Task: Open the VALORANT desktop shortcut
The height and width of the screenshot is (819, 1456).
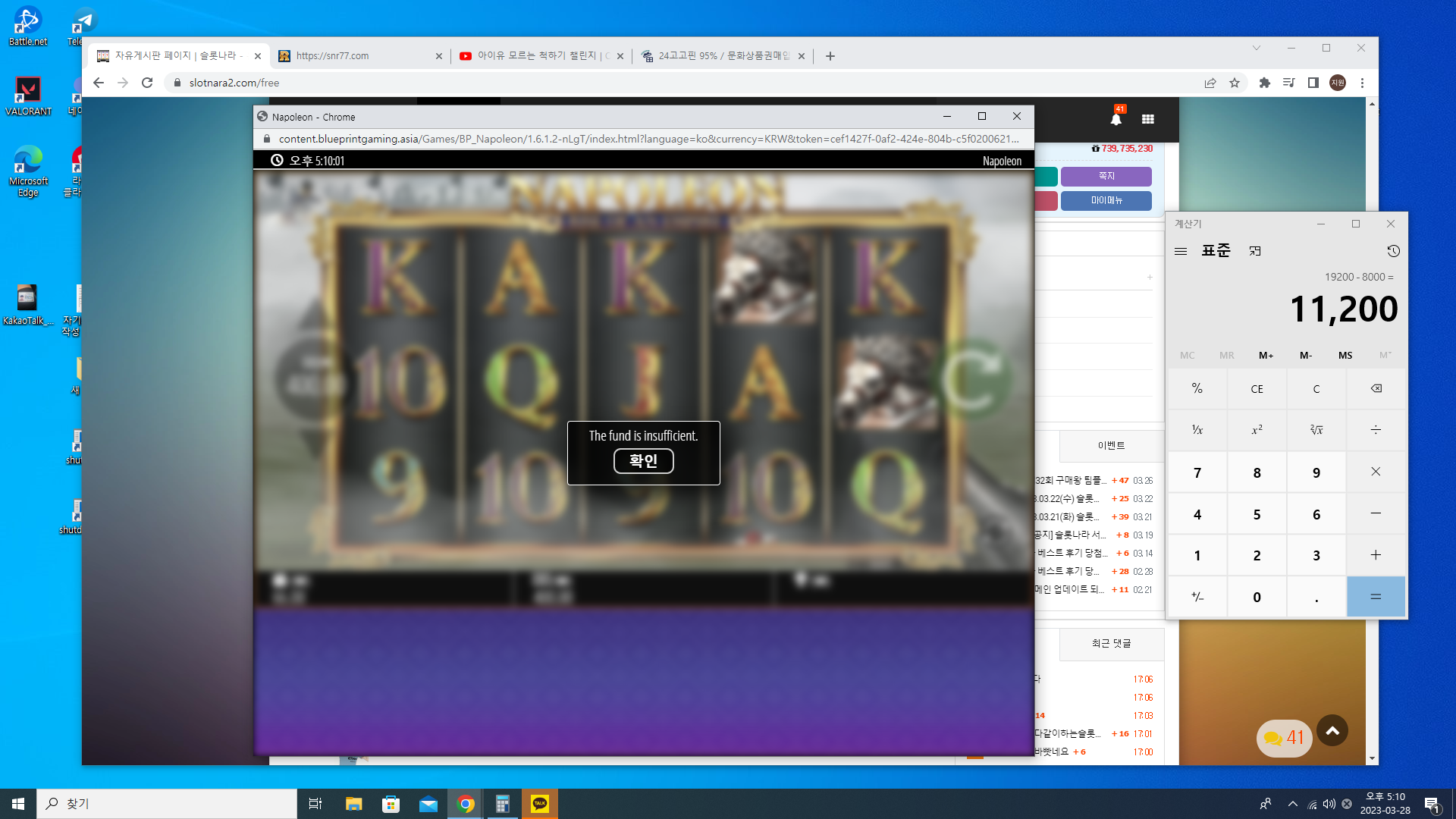Action: pyautogui.click(x=28, y=96)
